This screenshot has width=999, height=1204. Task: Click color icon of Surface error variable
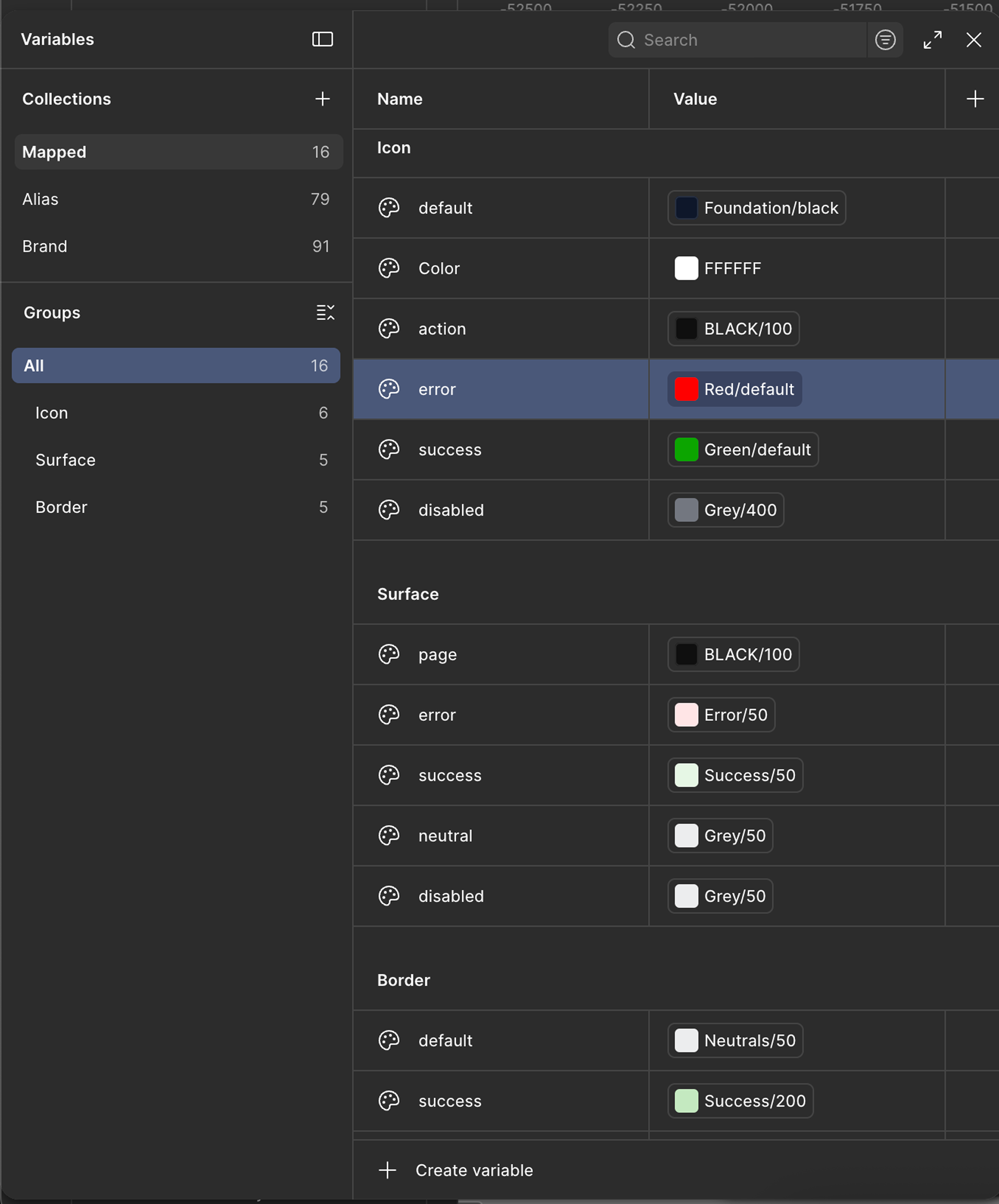[388, 714]
